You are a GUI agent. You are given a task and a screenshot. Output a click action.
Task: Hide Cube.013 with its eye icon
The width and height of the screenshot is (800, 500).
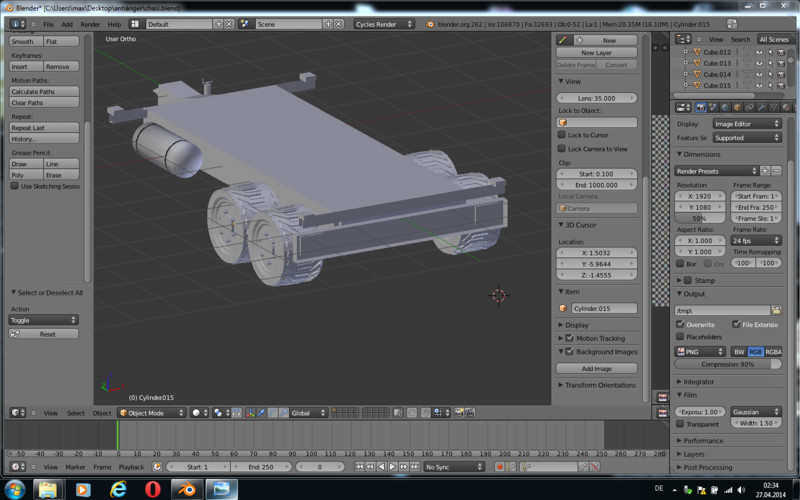[x=759, y=63]
